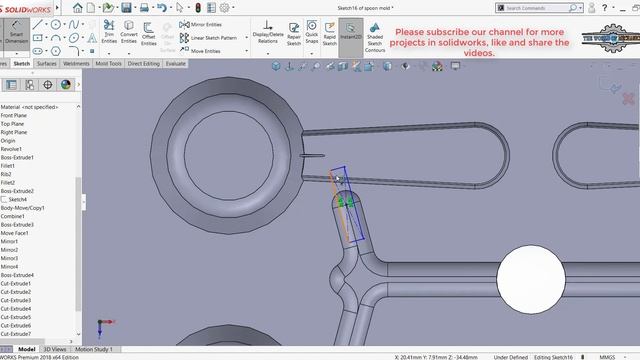Focus the Search Commands input field
The image size is (640, 360).
coord(537,8)
